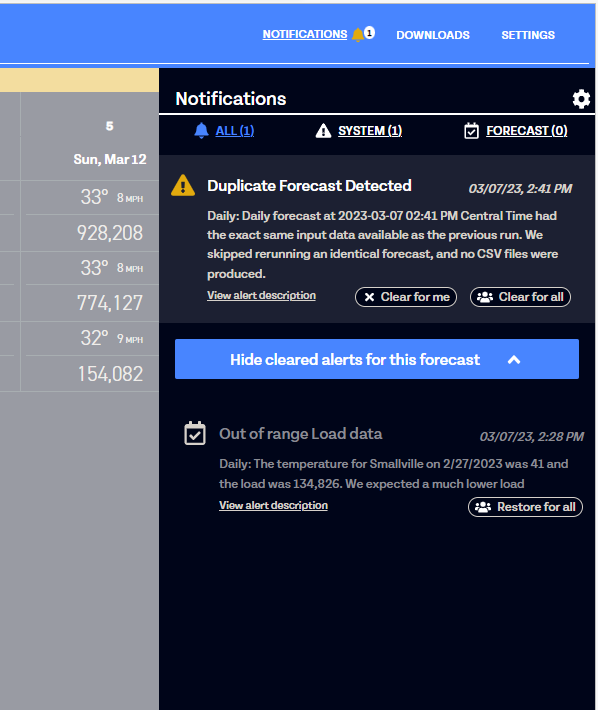Click the 32° 9 MPH weather cell
This screenshot has height=710, width=598.
[x=111, y=338]
